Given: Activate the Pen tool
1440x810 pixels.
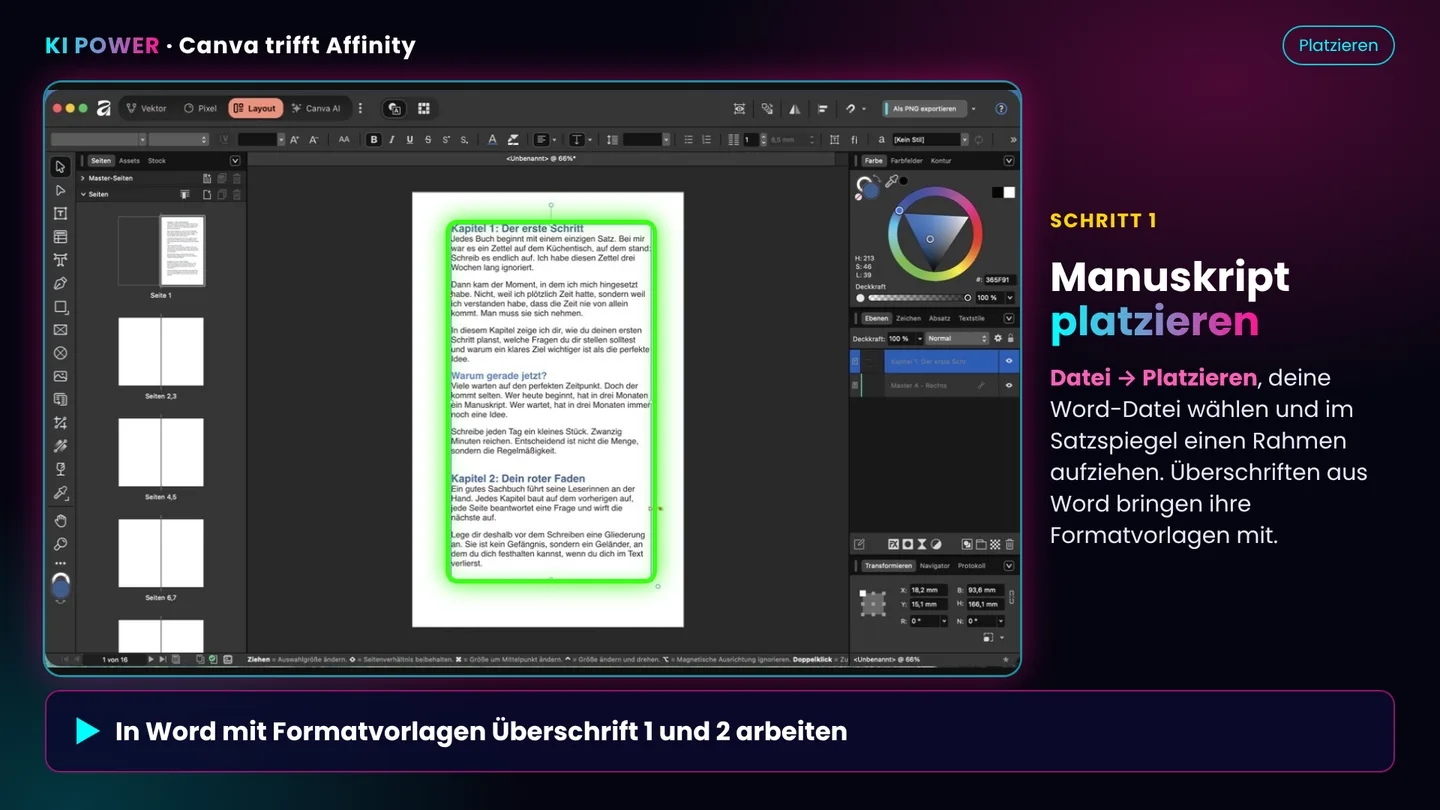Looking at the screenshot, I should 60,283.
